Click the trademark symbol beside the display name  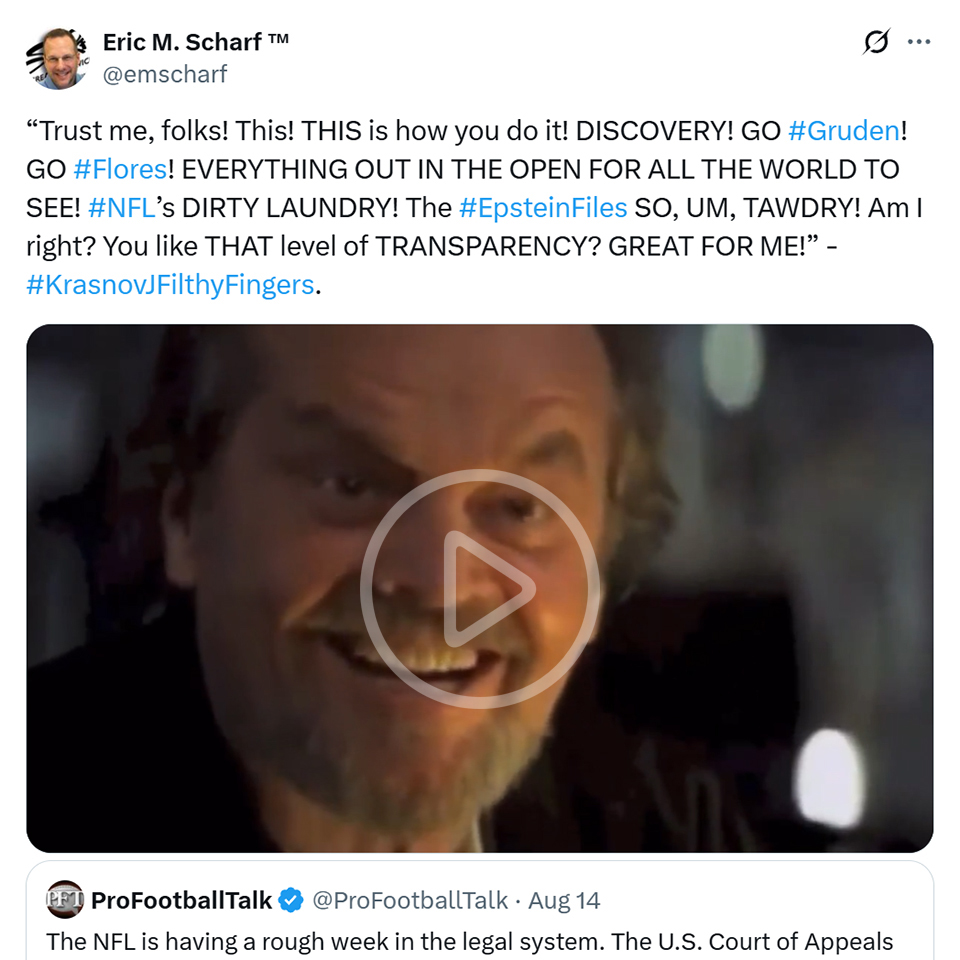tap(278, 42)
